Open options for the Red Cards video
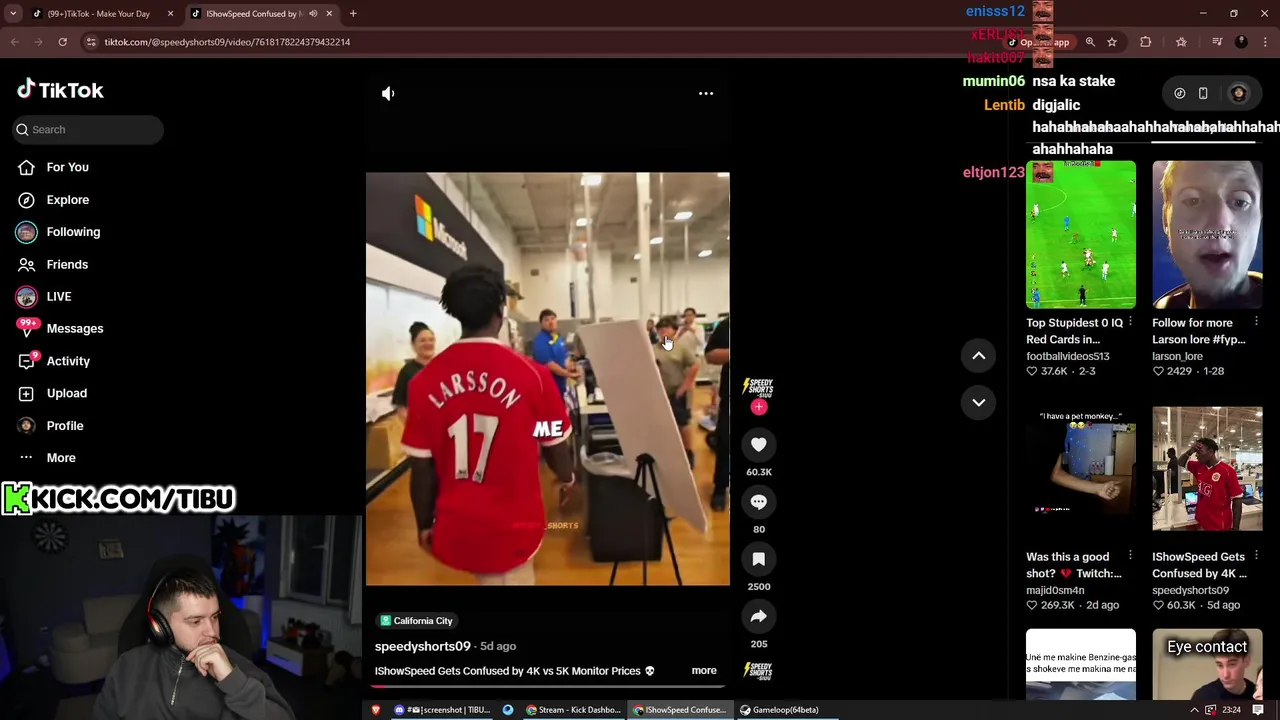 (x=1130, y=322)
